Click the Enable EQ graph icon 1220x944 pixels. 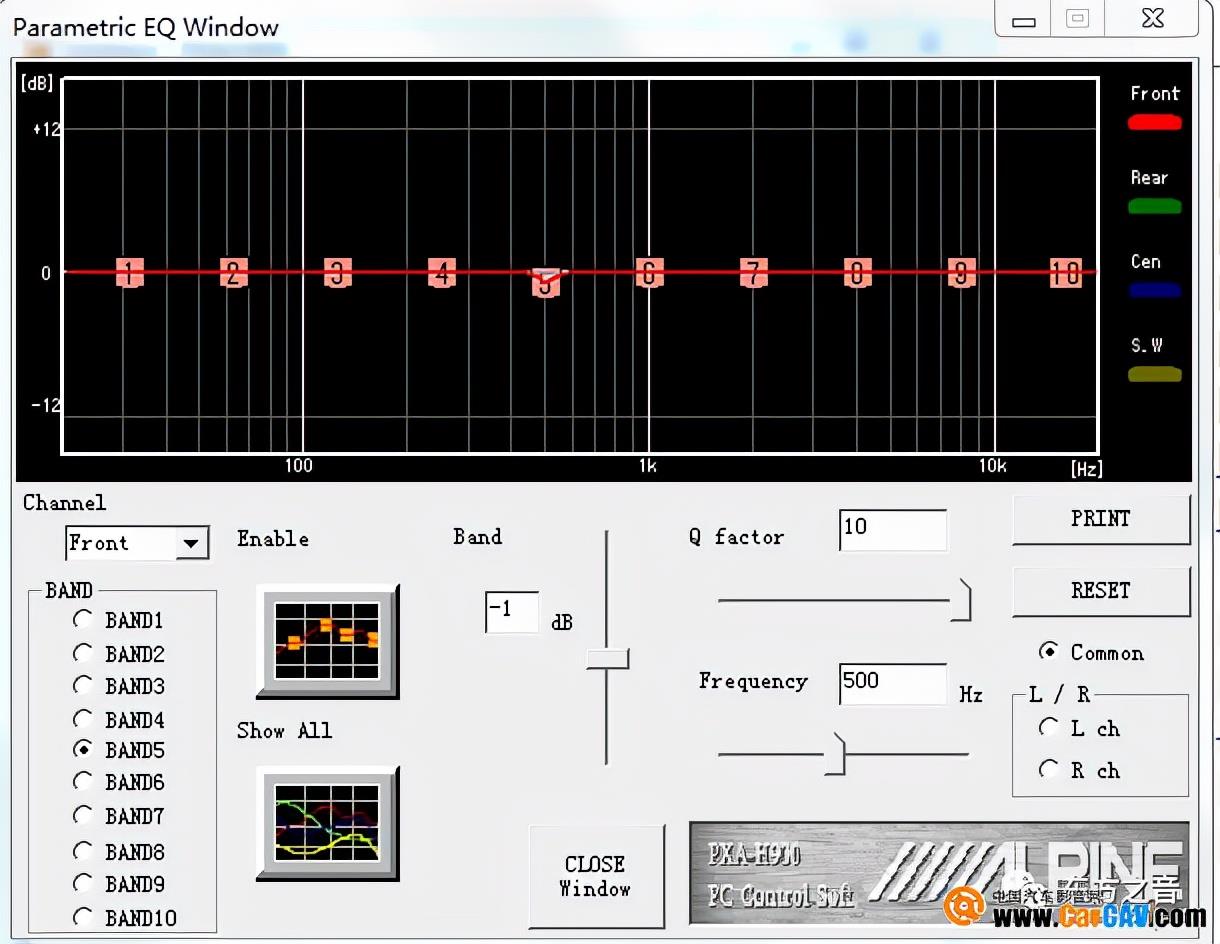[x=327, y=640]
